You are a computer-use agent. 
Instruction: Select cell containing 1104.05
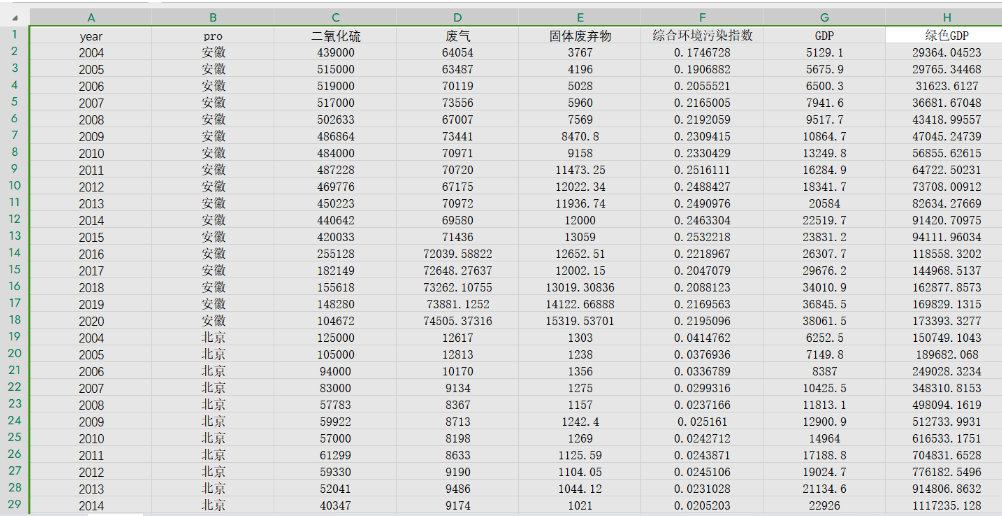(x=580, y=472)
